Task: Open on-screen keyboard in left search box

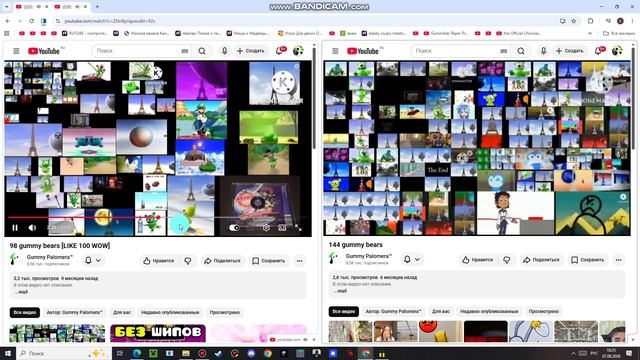Action: (185, 51)
